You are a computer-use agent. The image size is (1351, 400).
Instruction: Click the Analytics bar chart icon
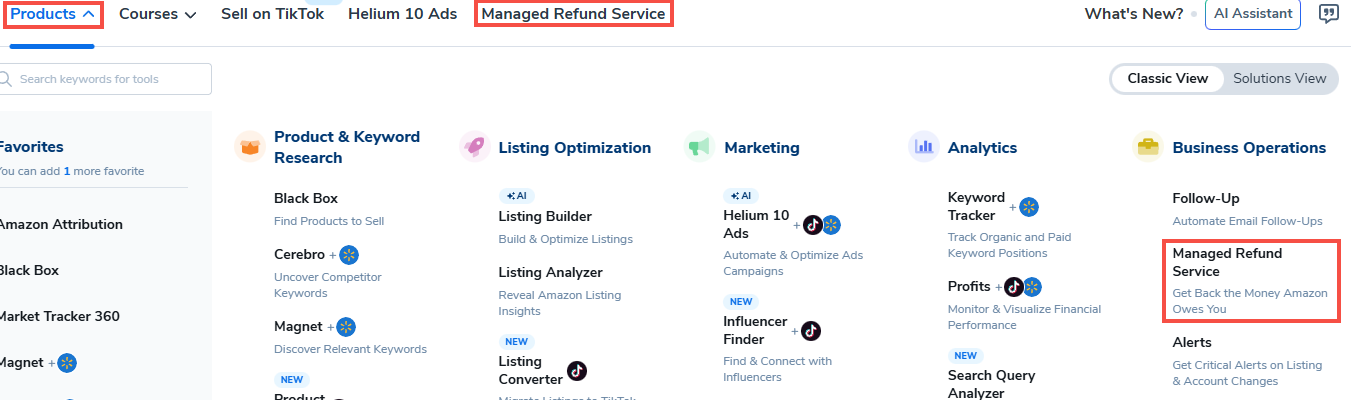[923, 147]
